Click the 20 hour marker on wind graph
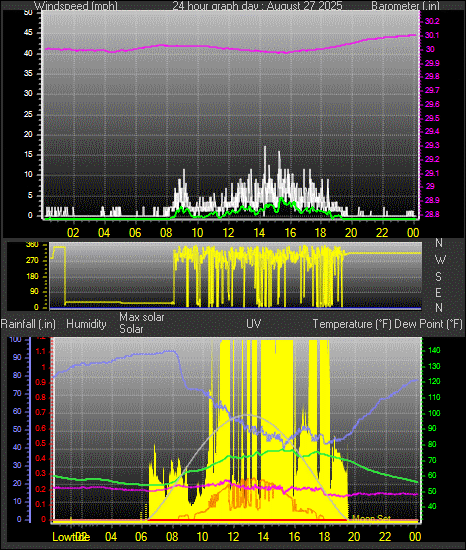This screenshot has height=550, width=466. click(351, 233)
